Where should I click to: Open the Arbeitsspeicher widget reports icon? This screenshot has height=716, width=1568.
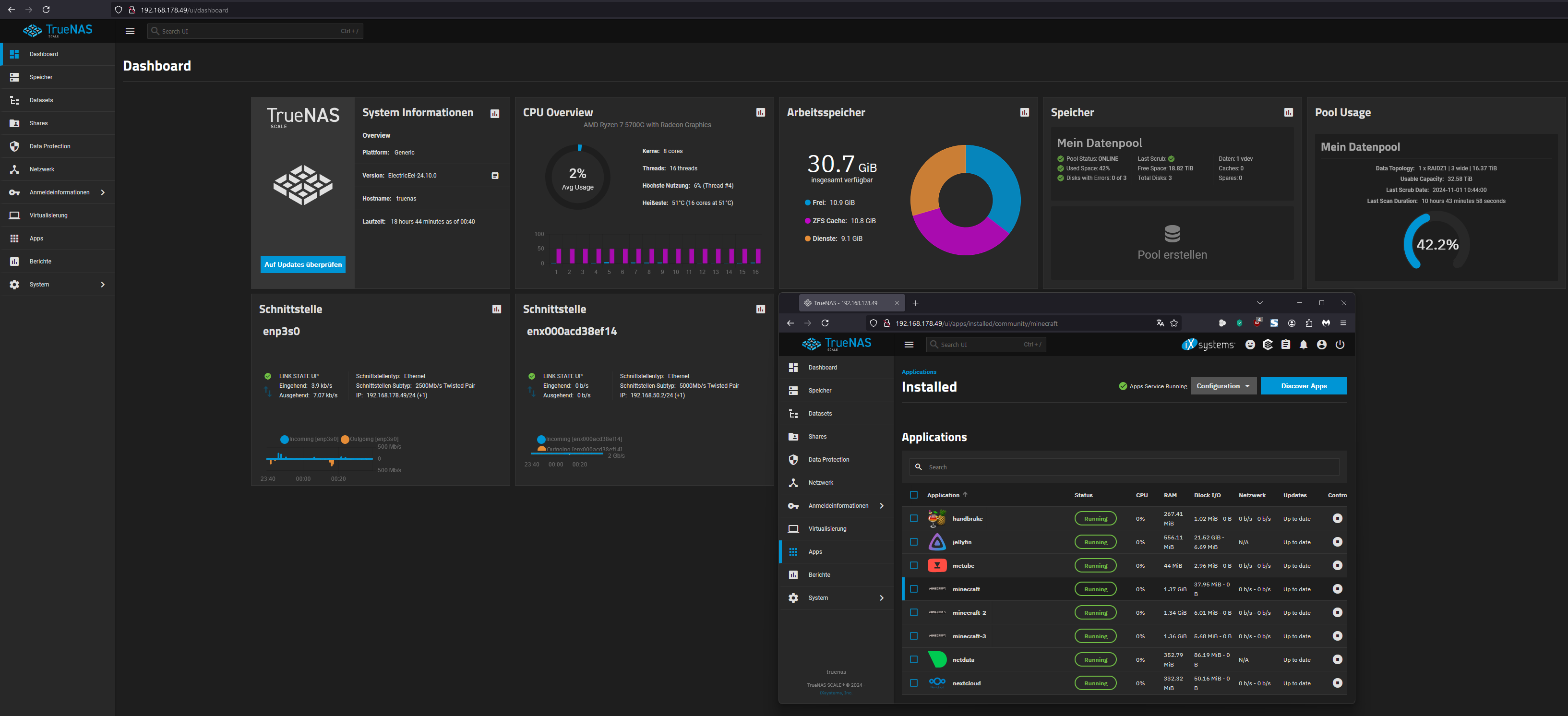click(x=1024, y=113)
